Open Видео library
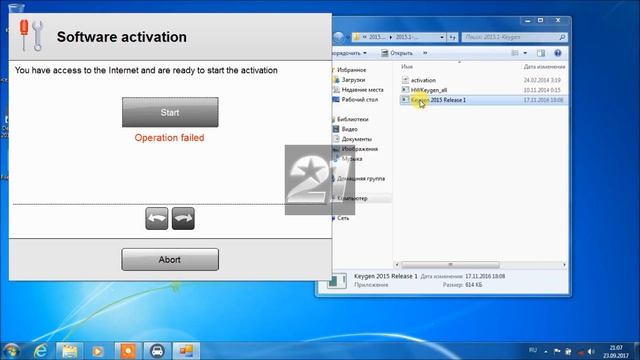 pyautogui.click(x=349, y=129)
